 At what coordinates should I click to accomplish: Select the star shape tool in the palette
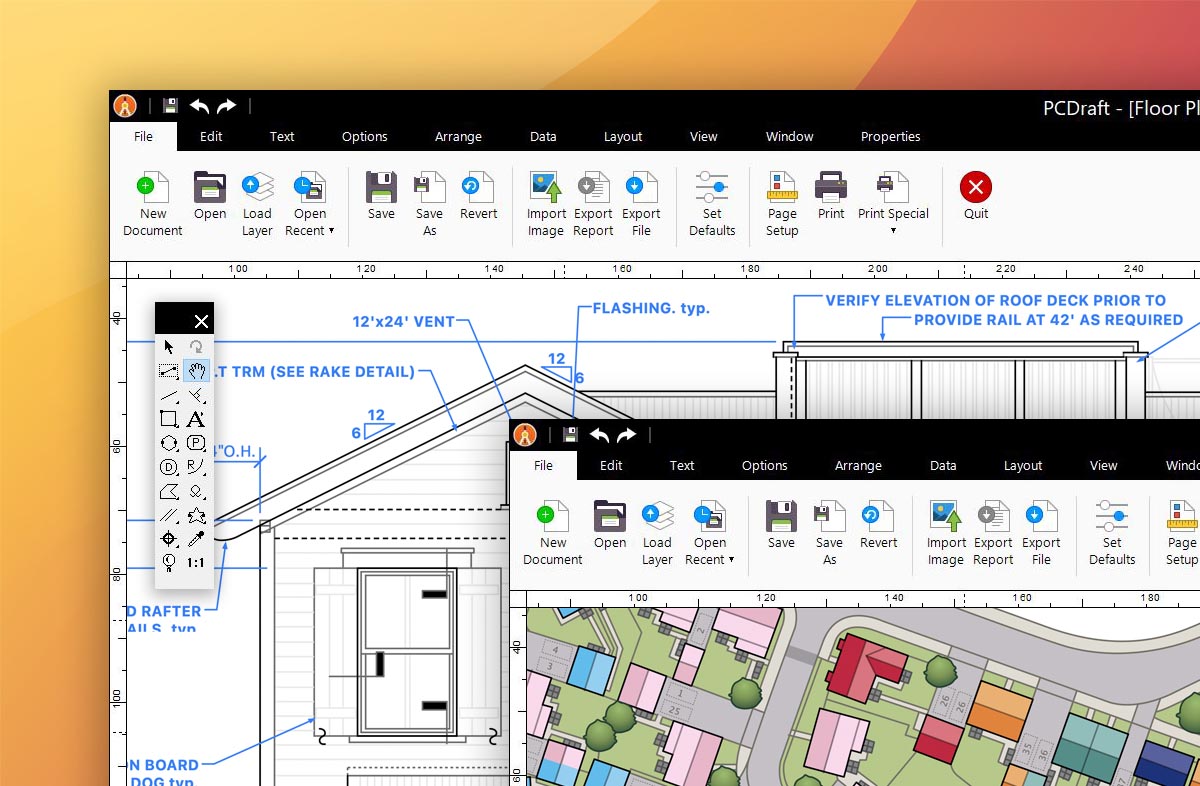(196, 516)
